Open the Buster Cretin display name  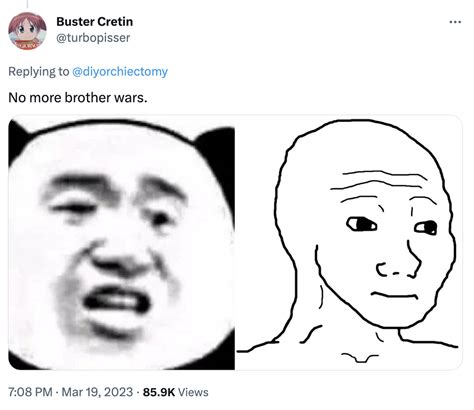tap(95, 22)
